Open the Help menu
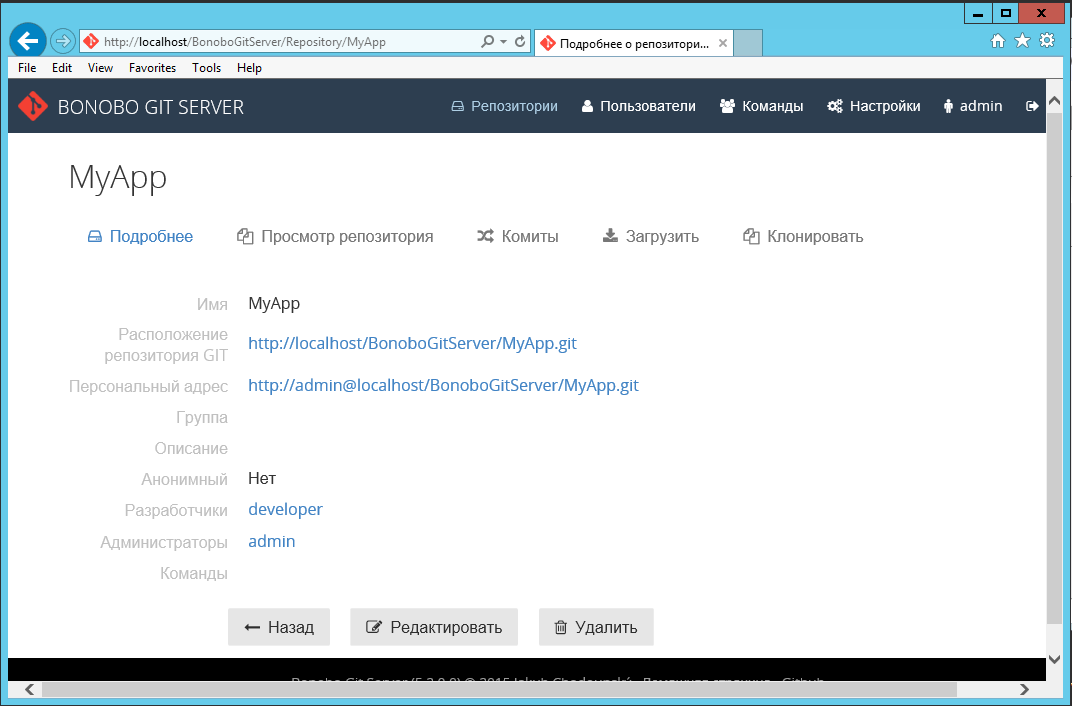 click(x=250, y=68)
